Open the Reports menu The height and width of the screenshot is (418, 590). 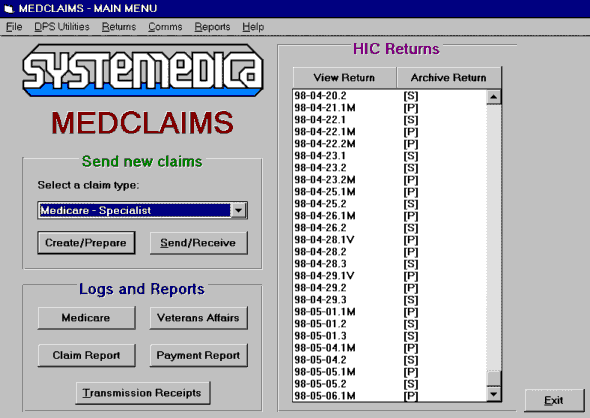click(212, 27)
